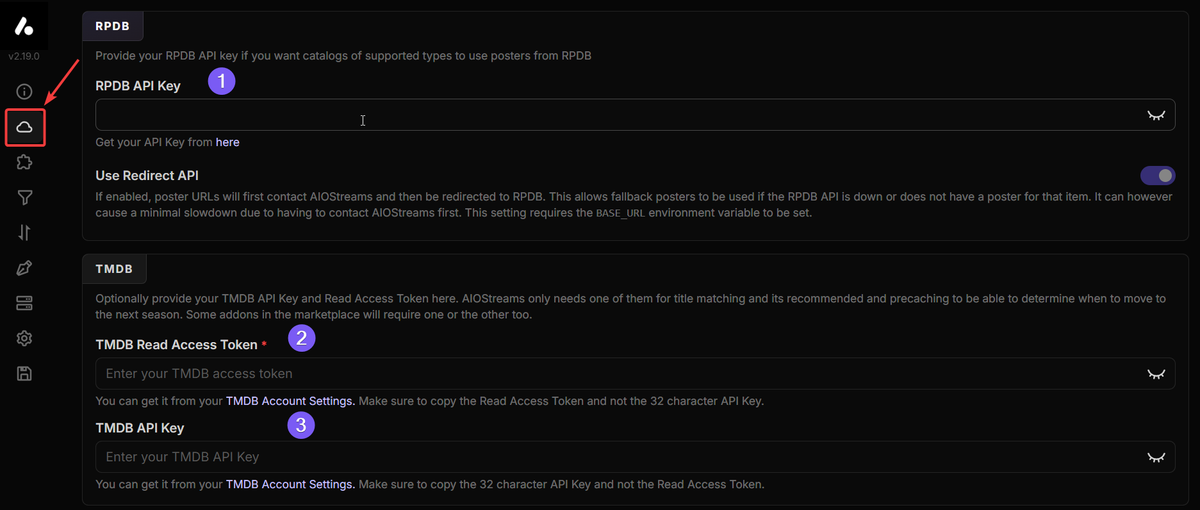Screen dimensions: 1200x510
Task: Focus the TMDB Read Access Token field
Action: 635,374
